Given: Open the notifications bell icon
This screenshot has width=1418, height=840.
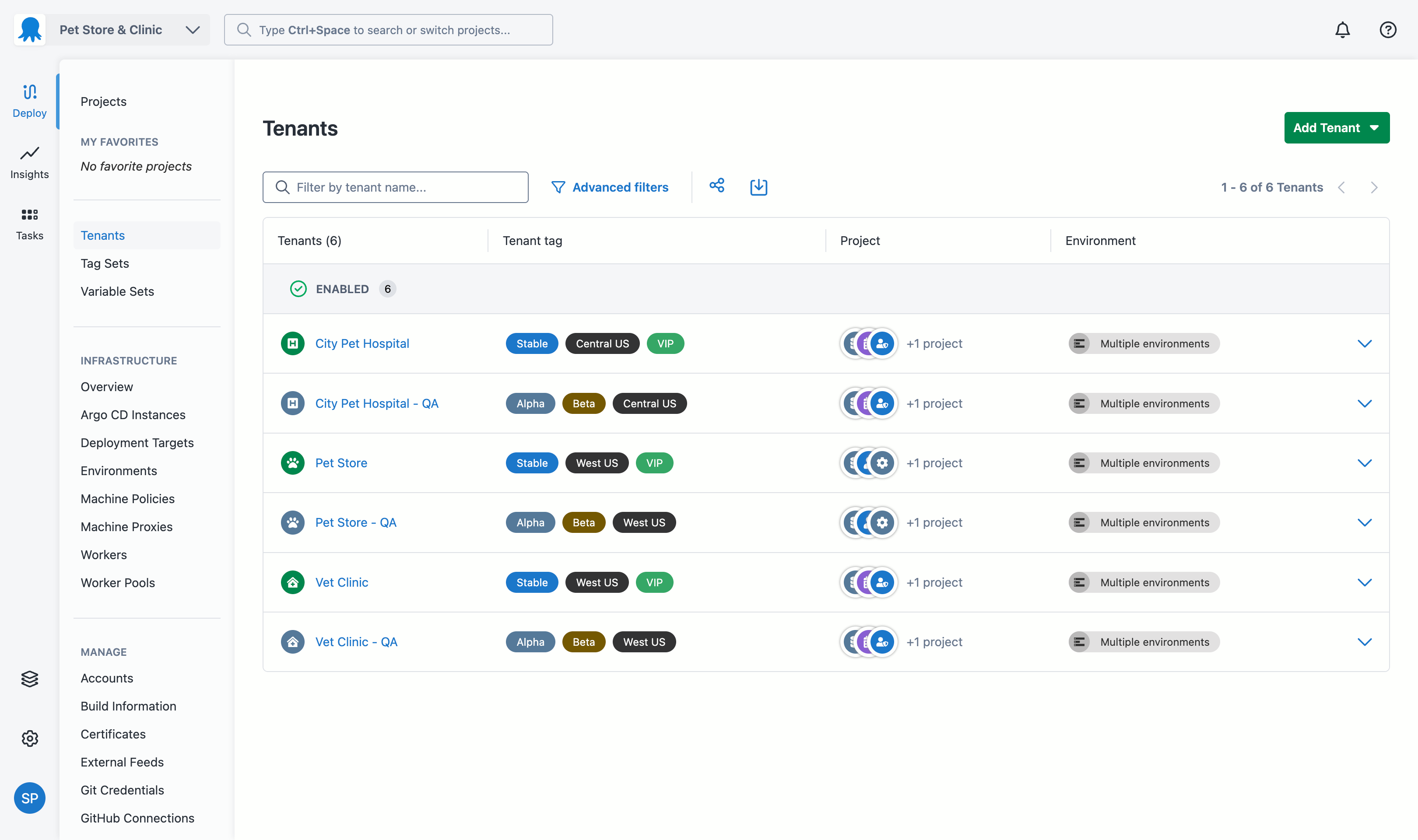Looking at the screenshot, I should coord(1342,30).
